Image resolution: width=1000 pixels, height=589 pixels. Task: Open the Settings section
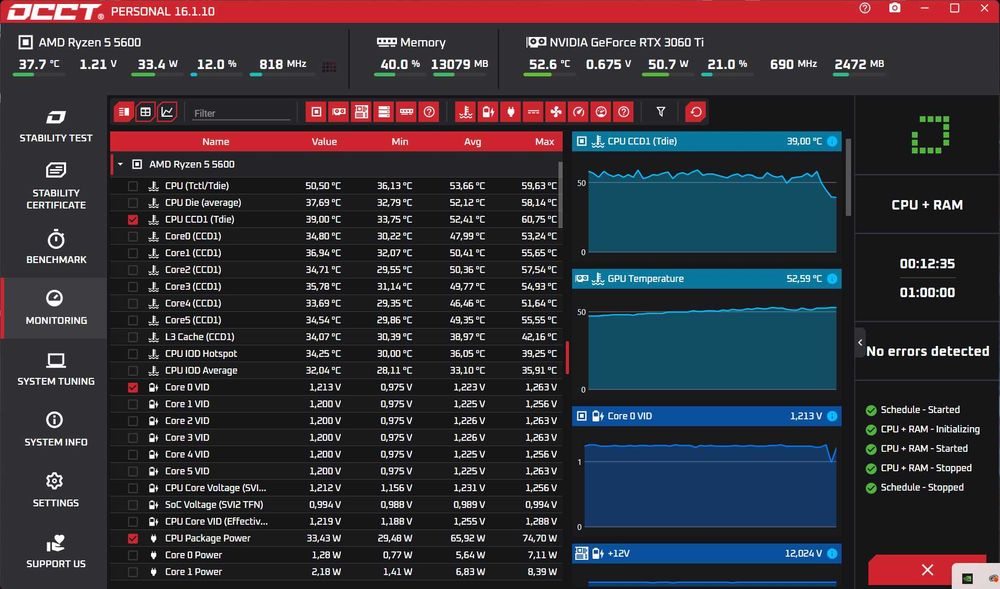point(55,491)
